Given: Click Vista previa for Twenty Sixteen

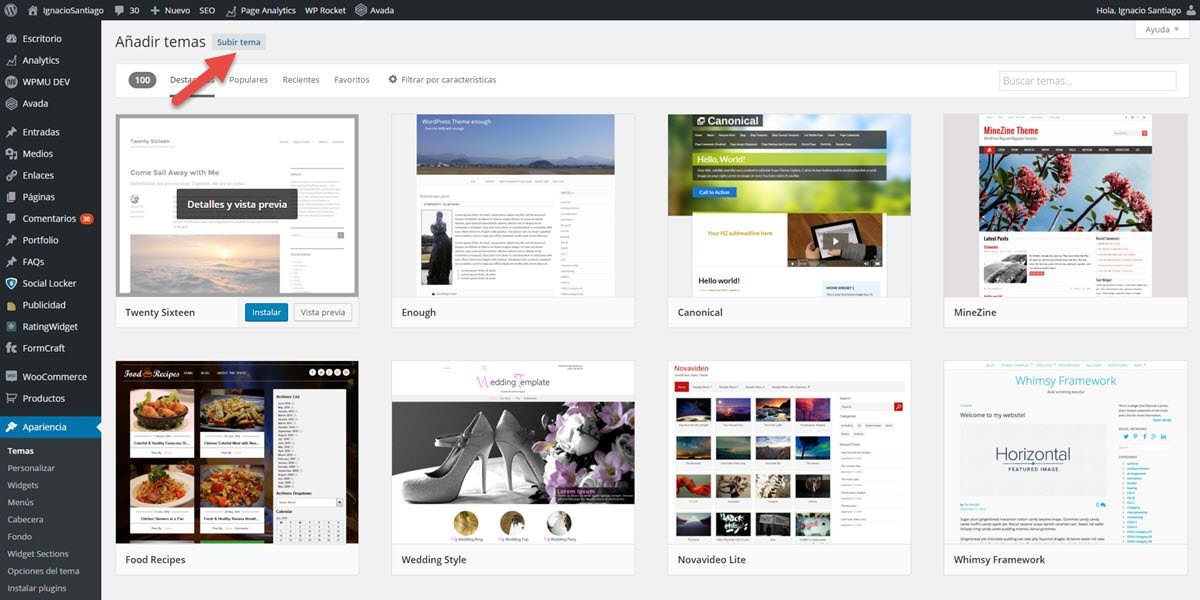Looking at the screenshot, I should (323, 312).
